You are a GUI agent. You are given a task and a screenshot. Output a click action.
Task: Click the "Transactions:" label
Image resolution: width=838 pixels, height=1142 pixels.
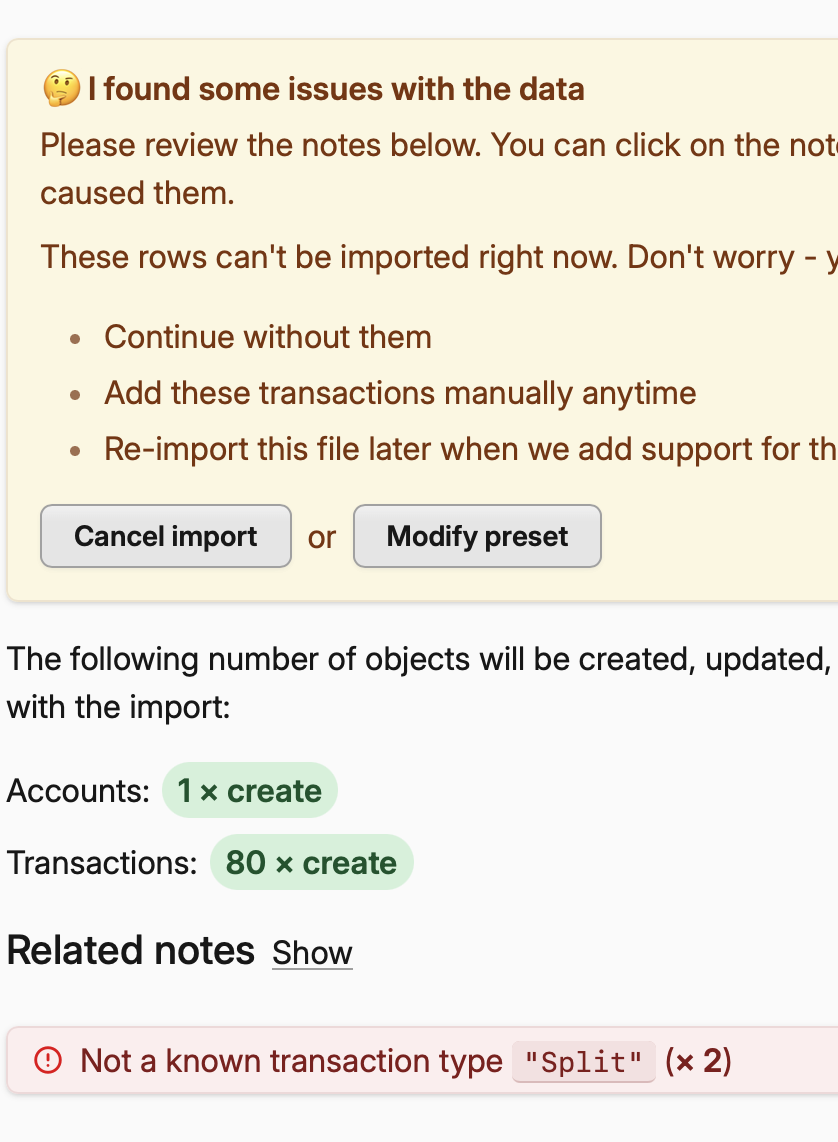(x=102, y=863)
